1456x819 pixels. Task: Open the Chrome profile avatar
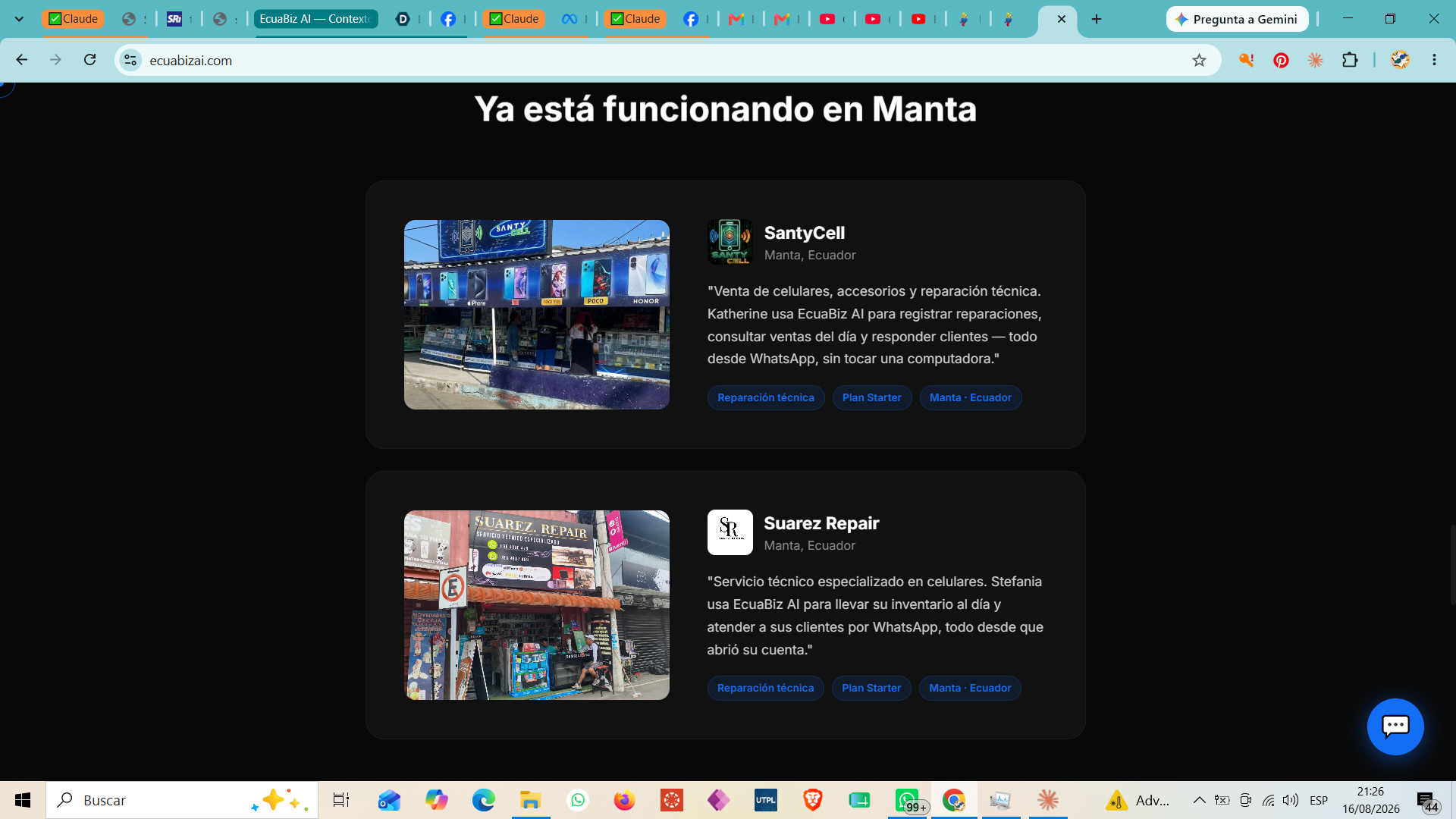coord(1400,60)
